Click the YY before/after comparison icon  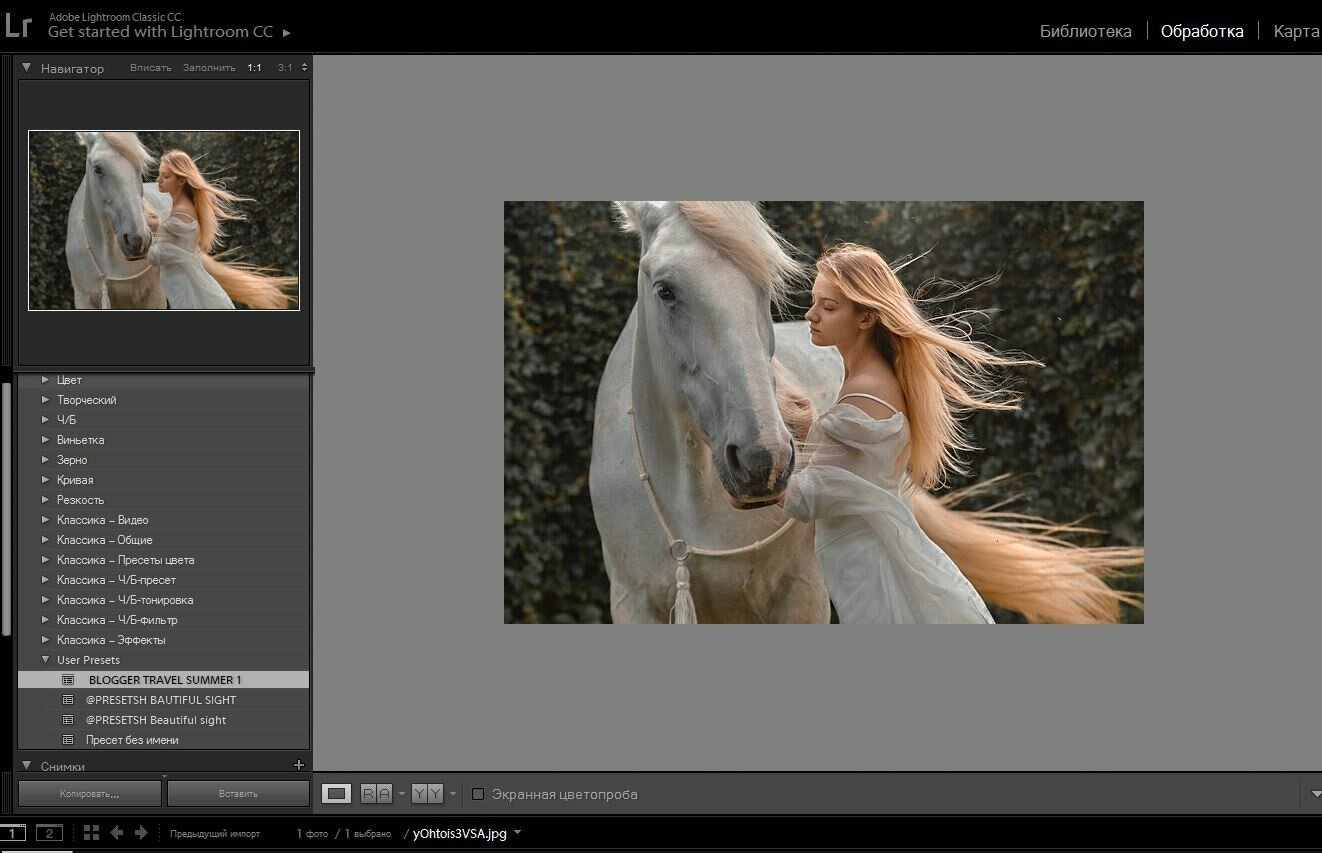[427, 794]
